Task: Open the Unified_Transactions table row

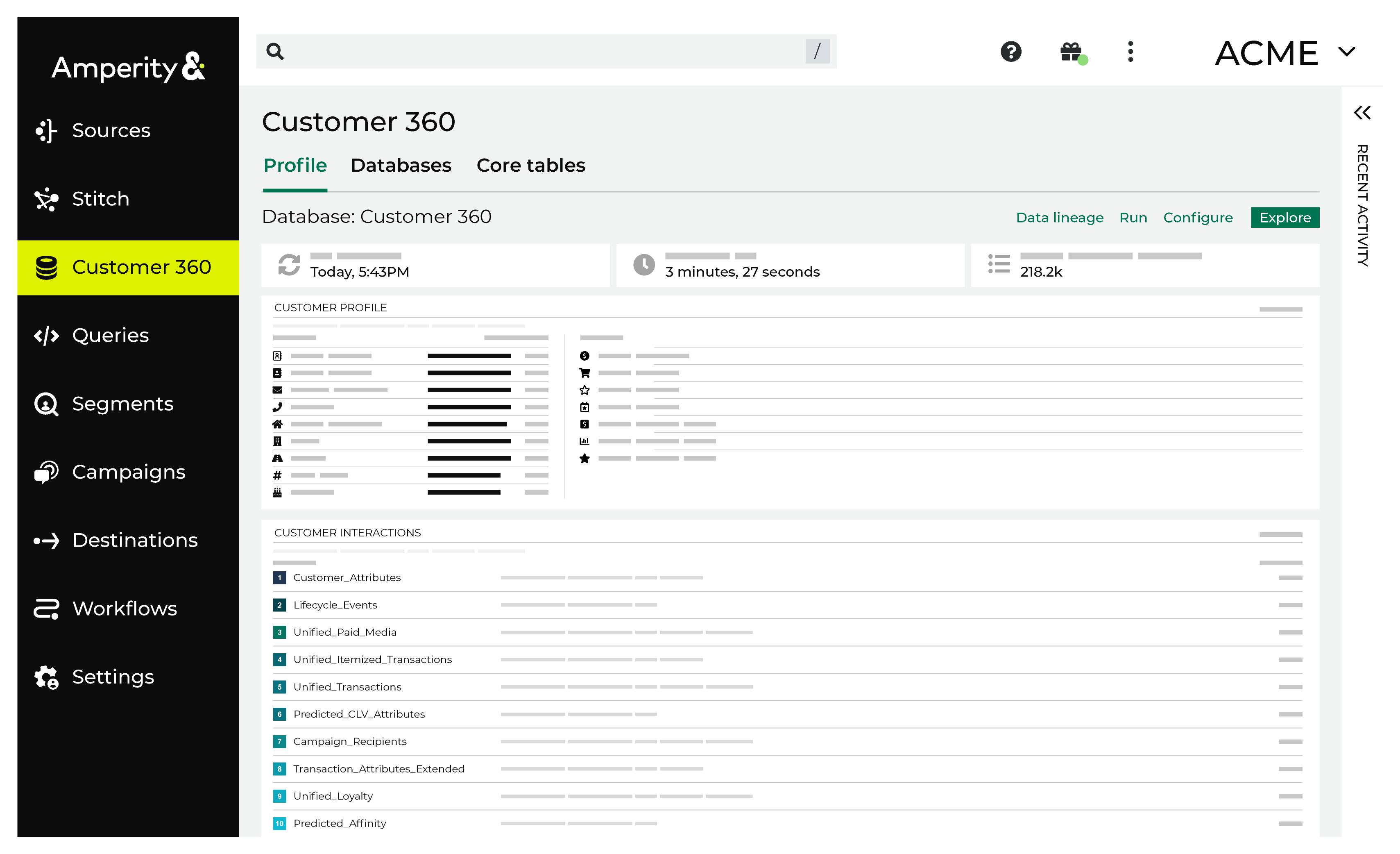Action: [x=787, y=687]
